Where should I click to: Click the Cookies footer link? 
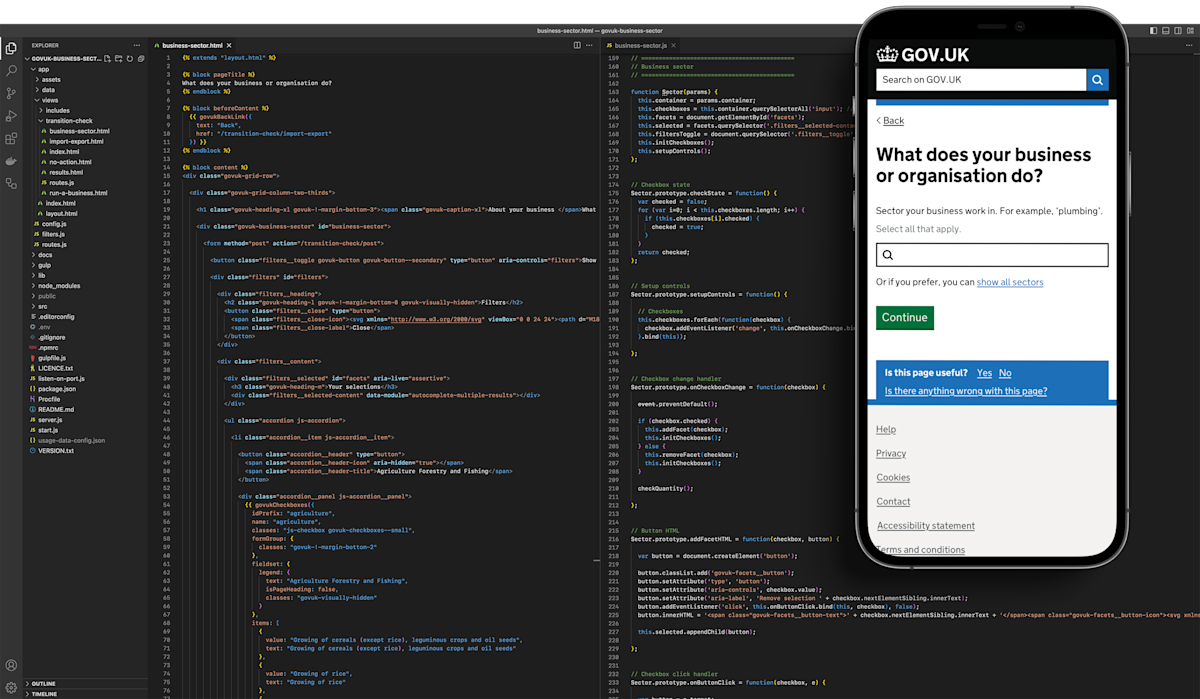point(893,477)
